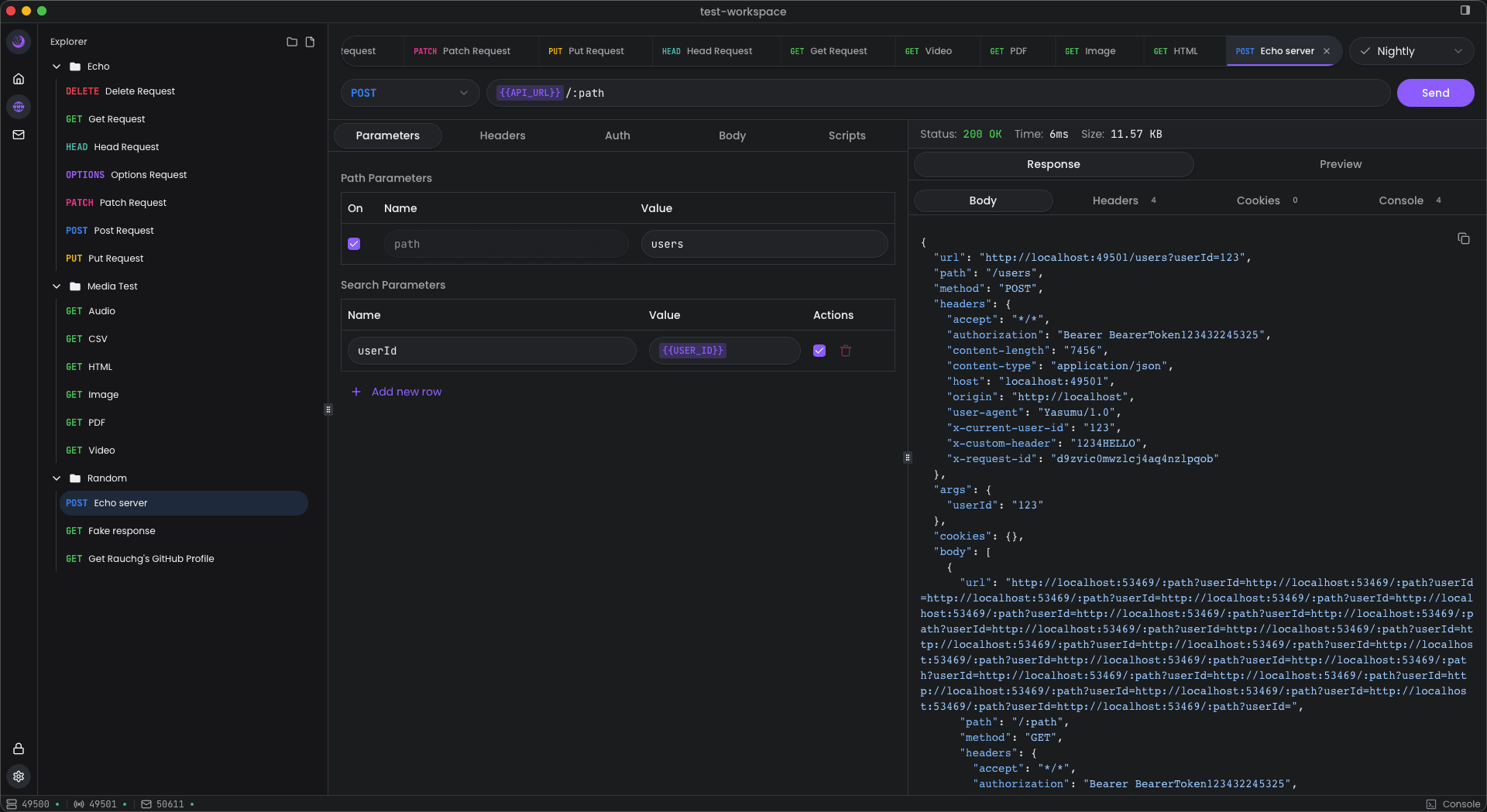
Task: Collapse the Echo folder
Action: pos(56,67)
